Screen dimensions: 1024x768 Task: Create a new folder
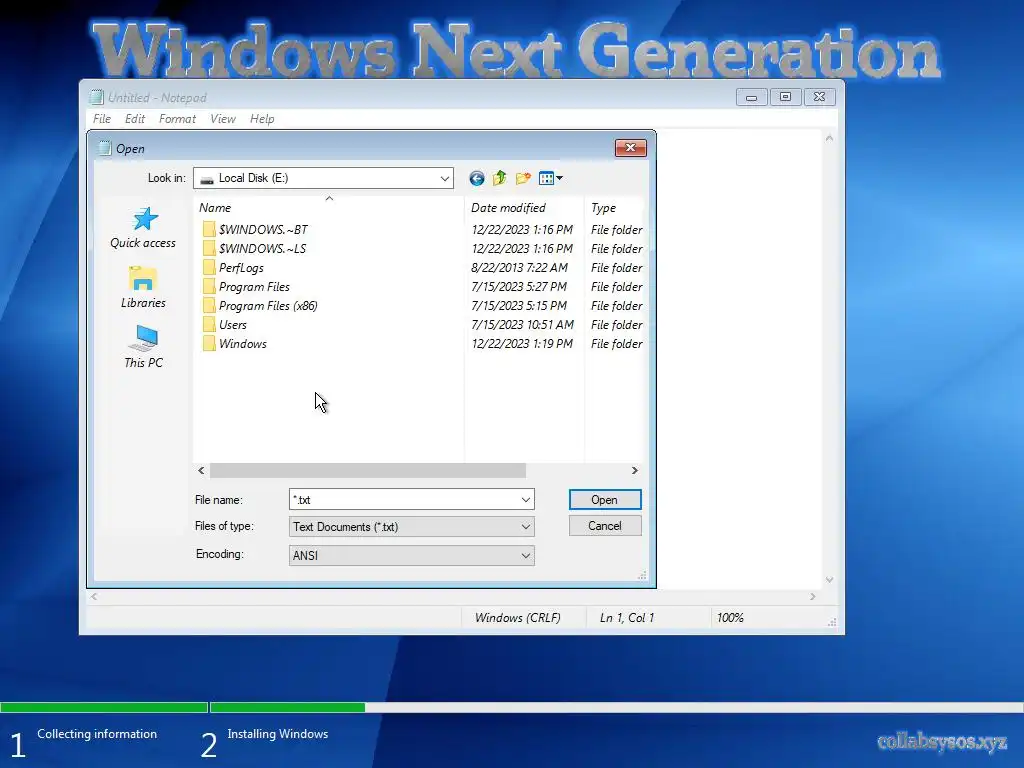523,178
